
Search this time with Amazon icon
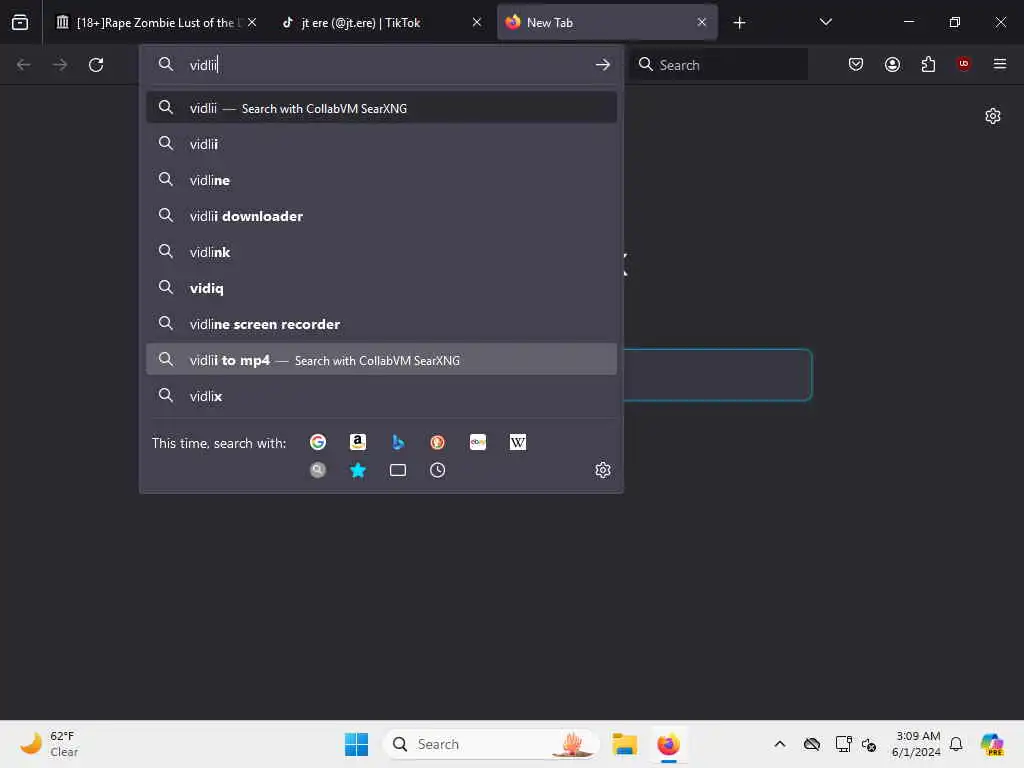pyautogui.click(x=357, y=442)
